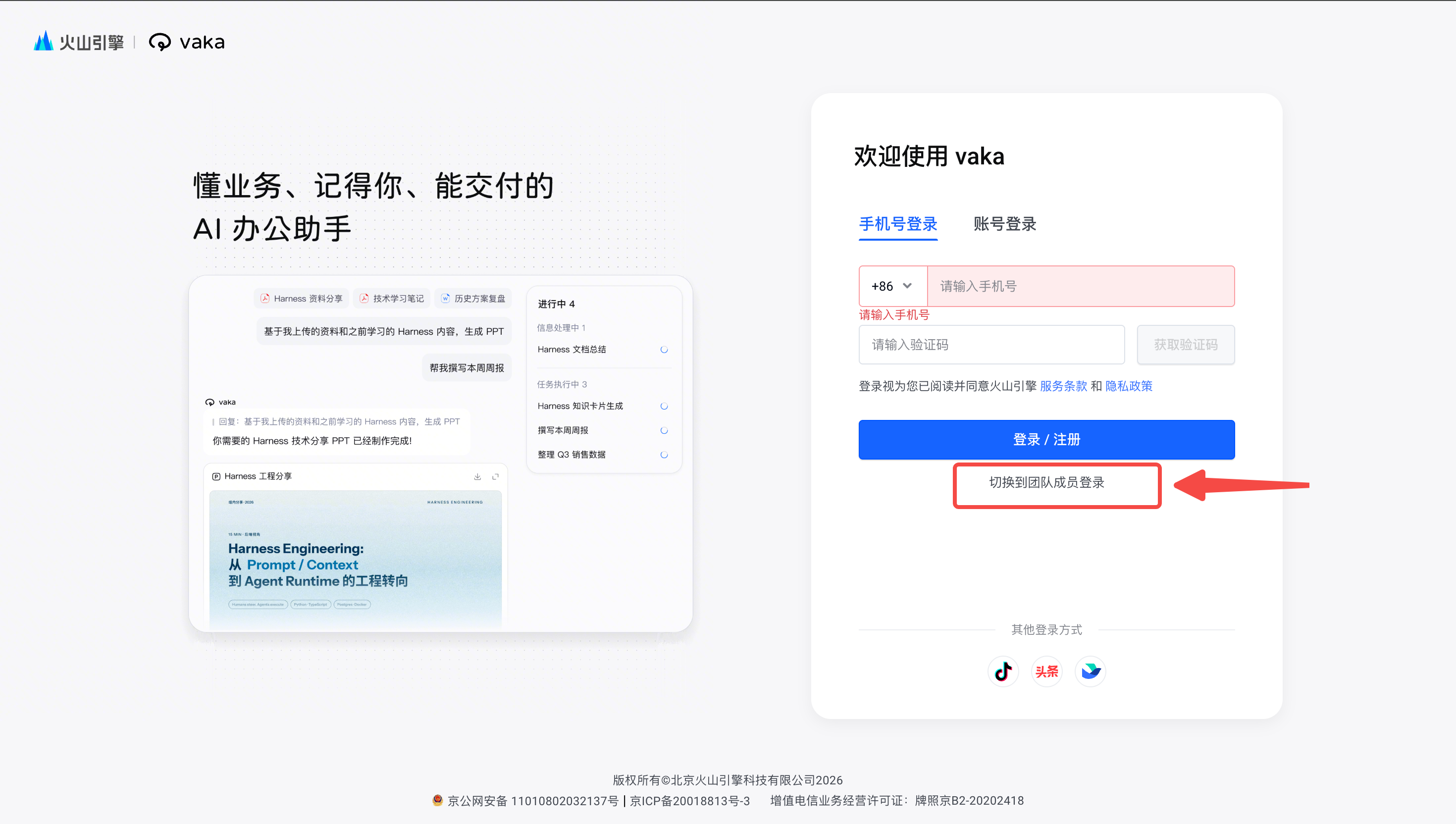The height and width of the screenshot is (824, 1456).
Task: Click the red 请输入手机号 error message
Action: click(x=894, y=315)
